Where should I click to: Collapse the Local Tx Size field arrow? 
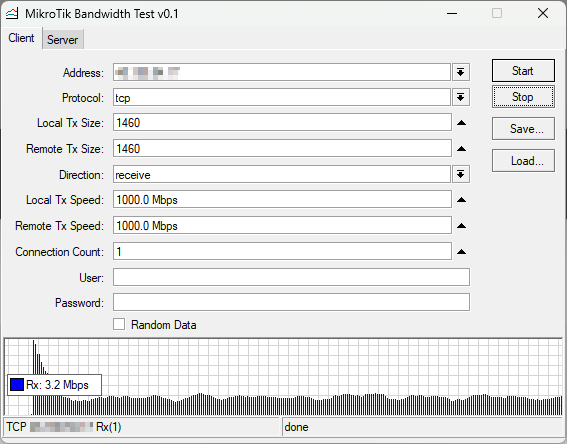[x=461, y=123]
